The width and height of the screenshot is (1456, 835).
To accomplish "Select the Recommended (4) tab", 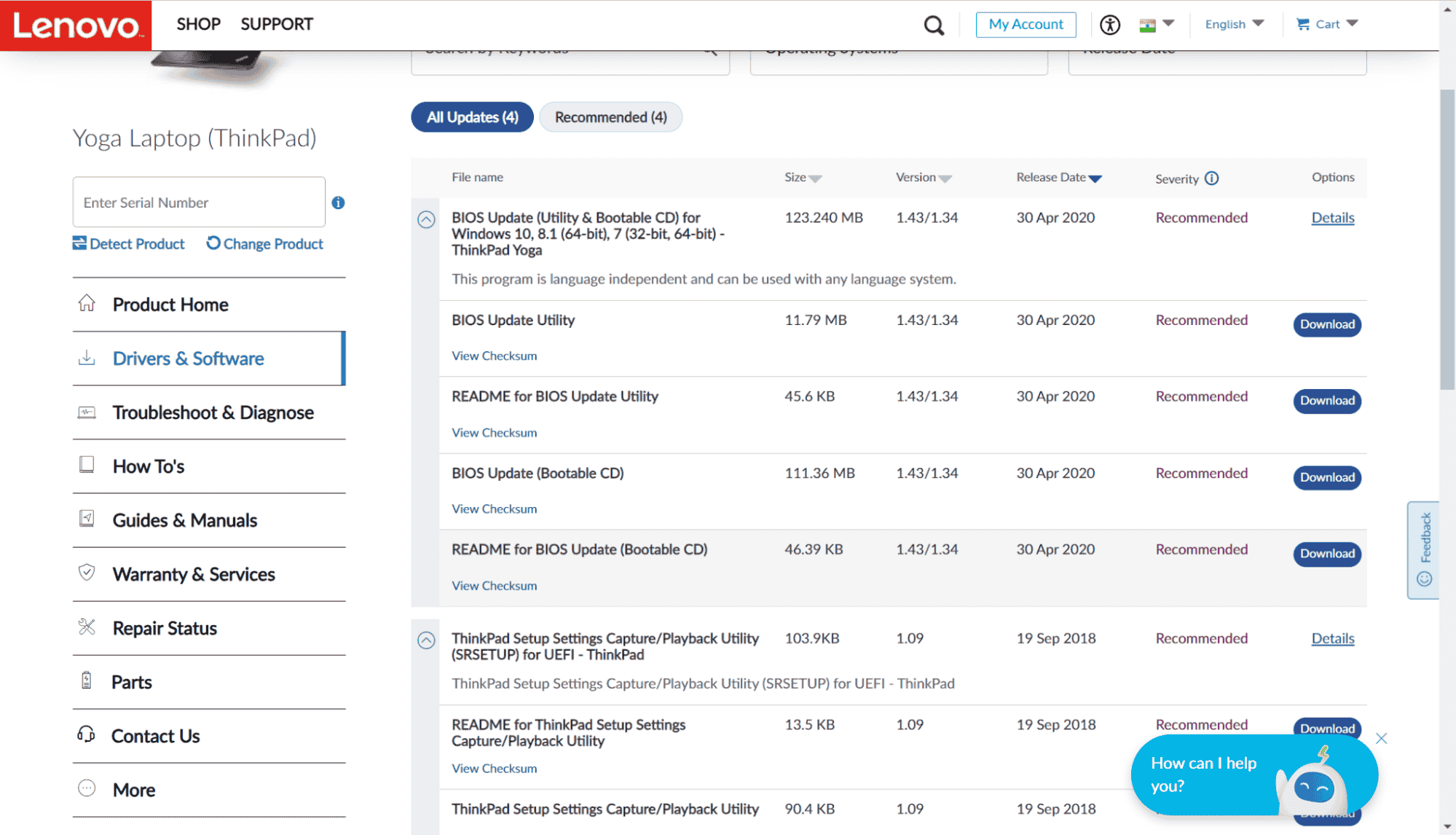I will click(x=610, y=117).
